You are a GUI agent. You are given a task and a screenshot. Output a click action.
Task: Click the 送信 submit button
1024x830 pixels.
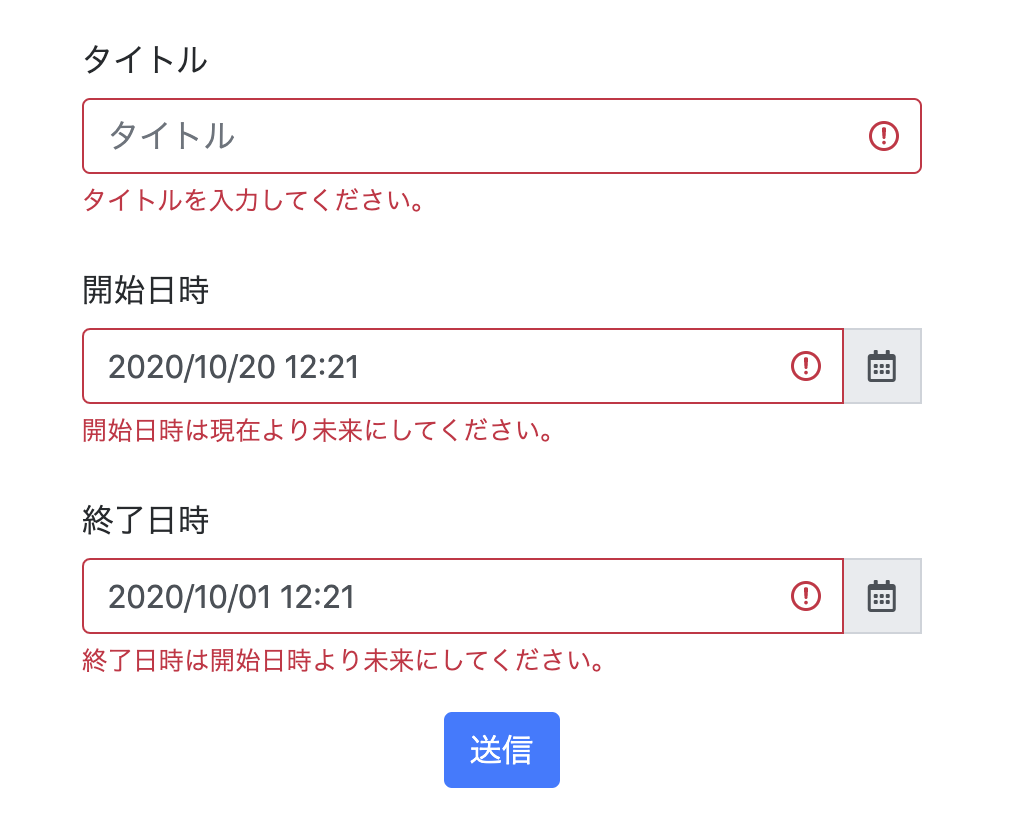502,749
